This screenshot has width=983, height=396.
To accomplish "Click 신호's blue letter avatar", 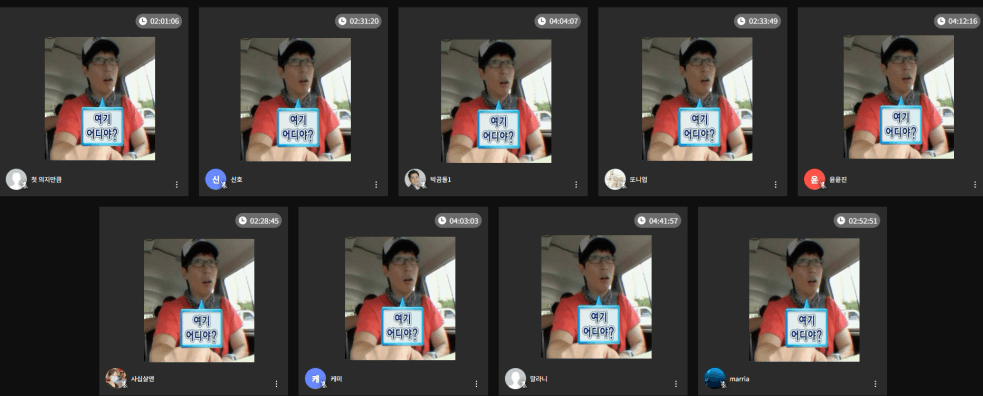I will (216, 179).
